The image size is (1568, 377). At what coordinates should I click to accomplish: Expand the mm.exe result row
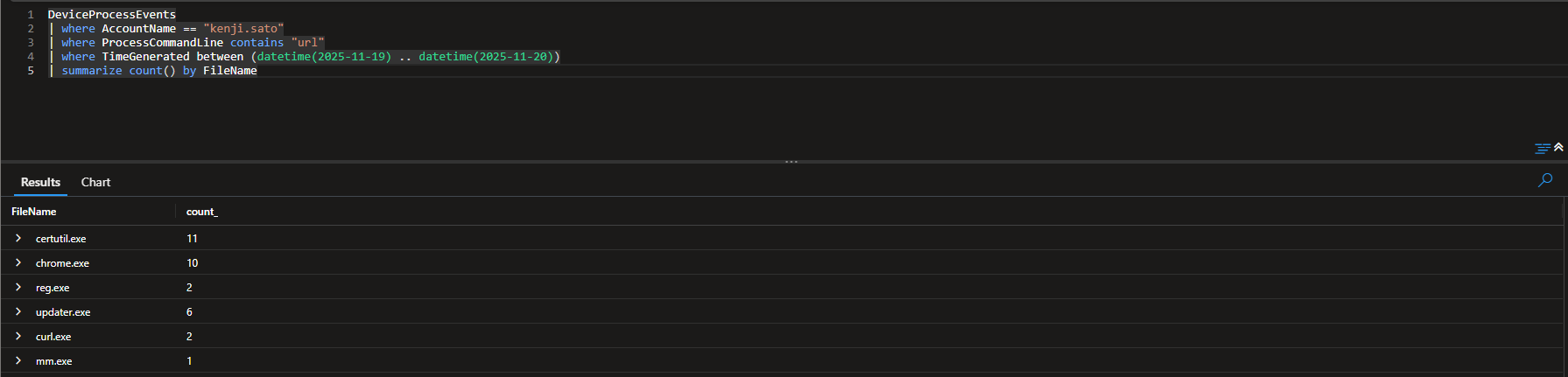click(18, 360)
